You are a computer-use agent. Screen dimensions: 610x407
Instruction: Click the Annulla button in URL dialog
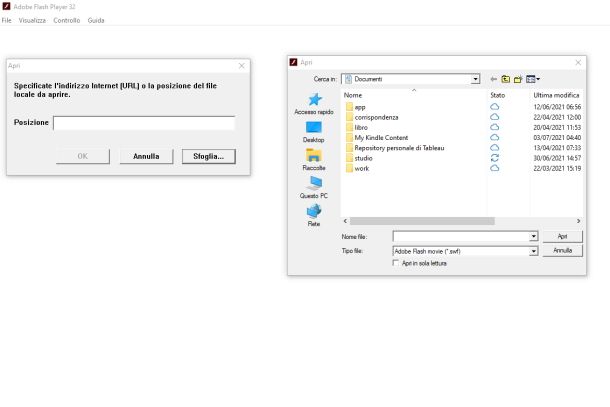pos(146,156)
